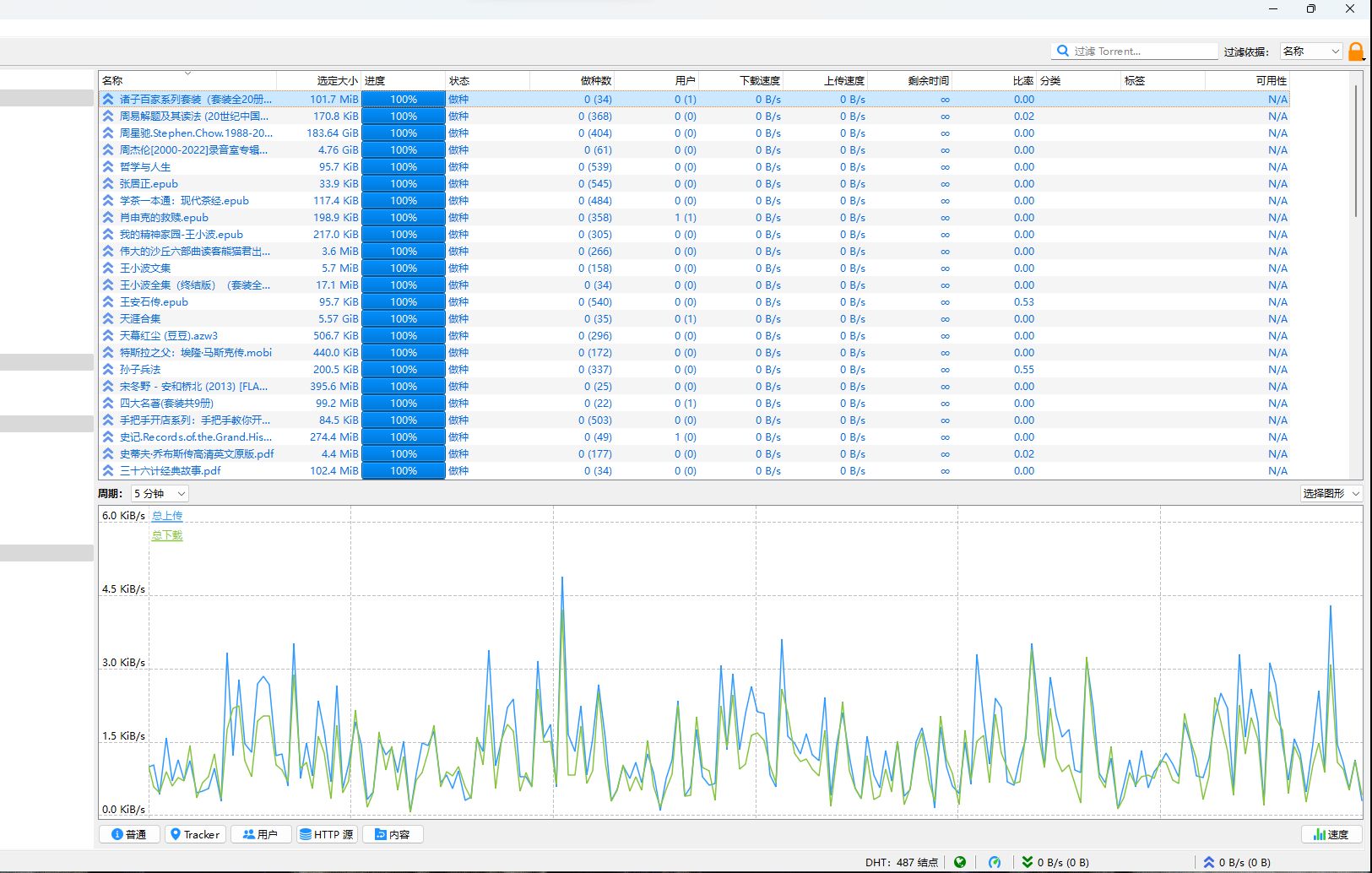The height and width of the screenshot is (873, 1372).
Task: Select 手把手开店系列 torrent row
Action: [694, 420]
